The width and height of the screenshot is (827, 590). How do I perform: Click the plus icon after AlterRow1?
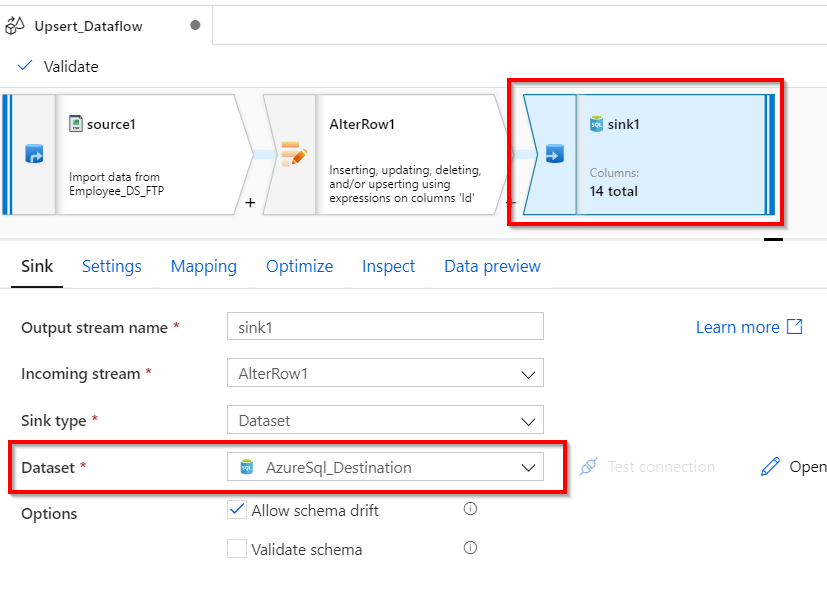pos(250,203)
